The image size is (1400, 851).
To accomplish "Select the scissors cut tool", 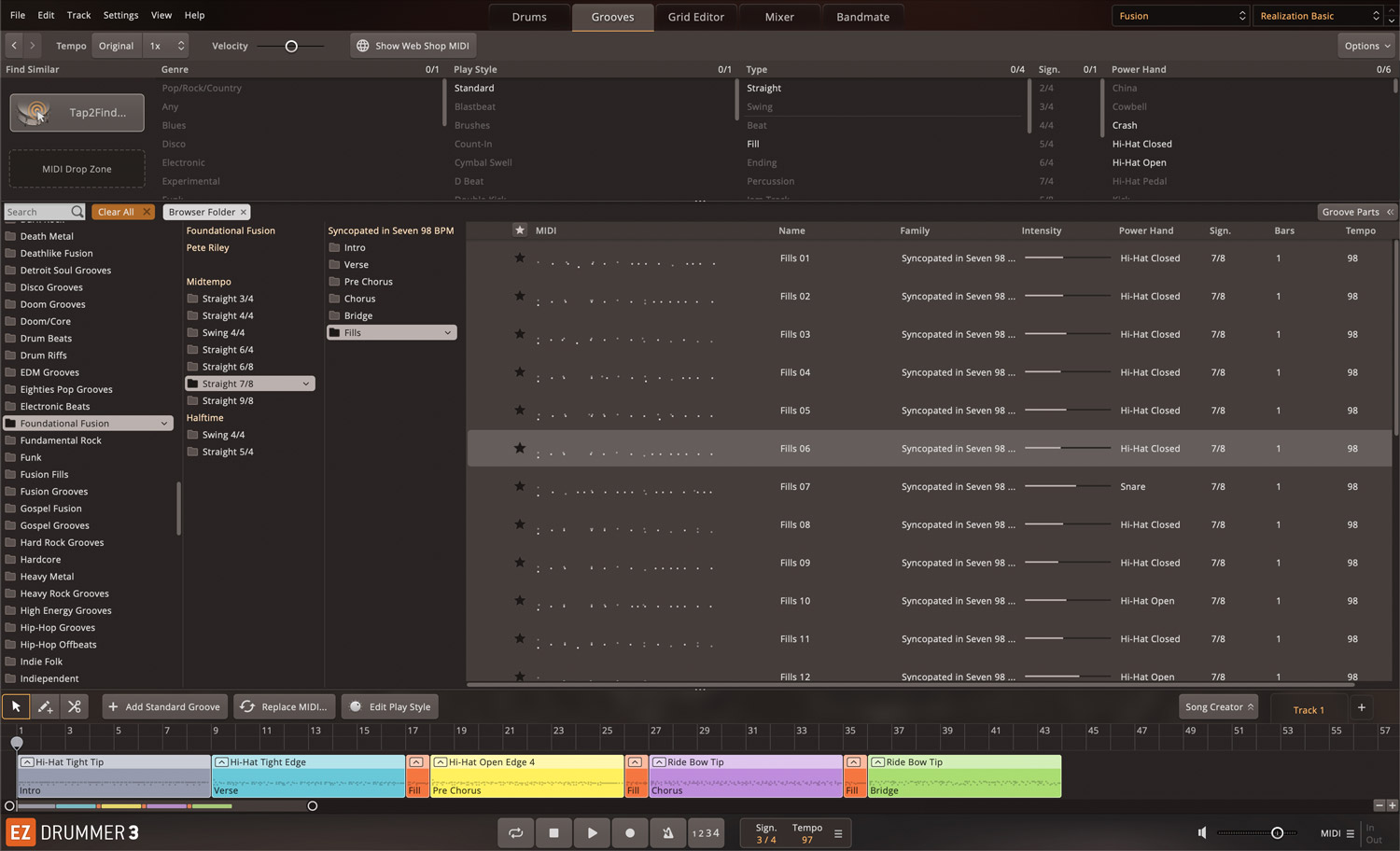I will 75,707.
